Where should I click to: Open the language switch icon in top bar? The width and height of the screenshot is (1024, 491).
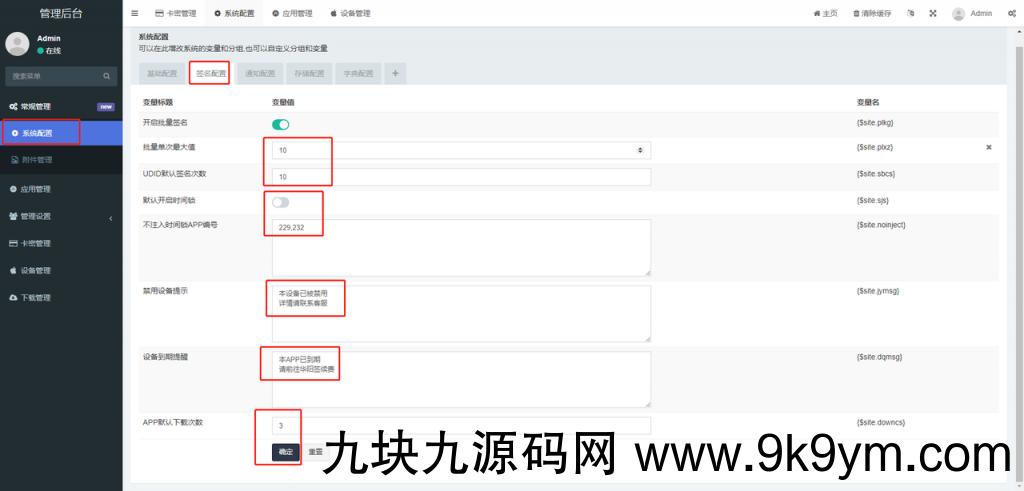911,13
